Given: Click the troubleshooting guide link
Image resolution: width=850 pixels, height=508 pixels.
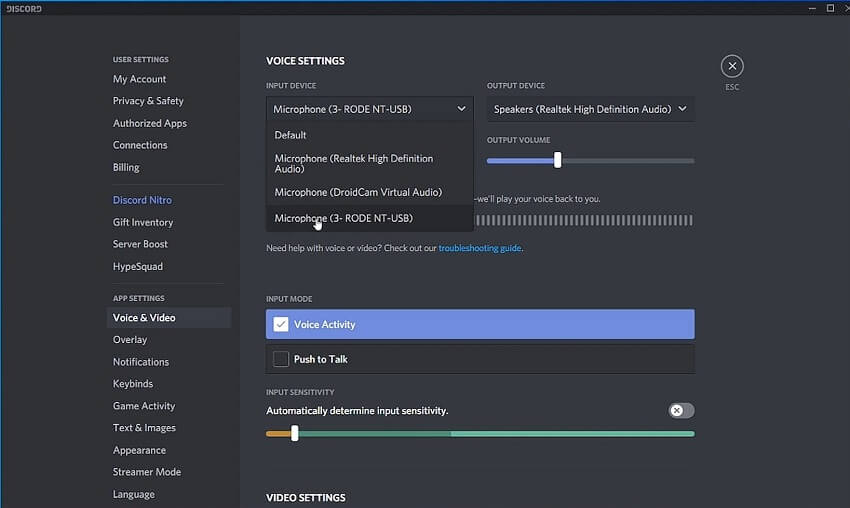Looking at the screenshot, I should (x=480, y=248).
